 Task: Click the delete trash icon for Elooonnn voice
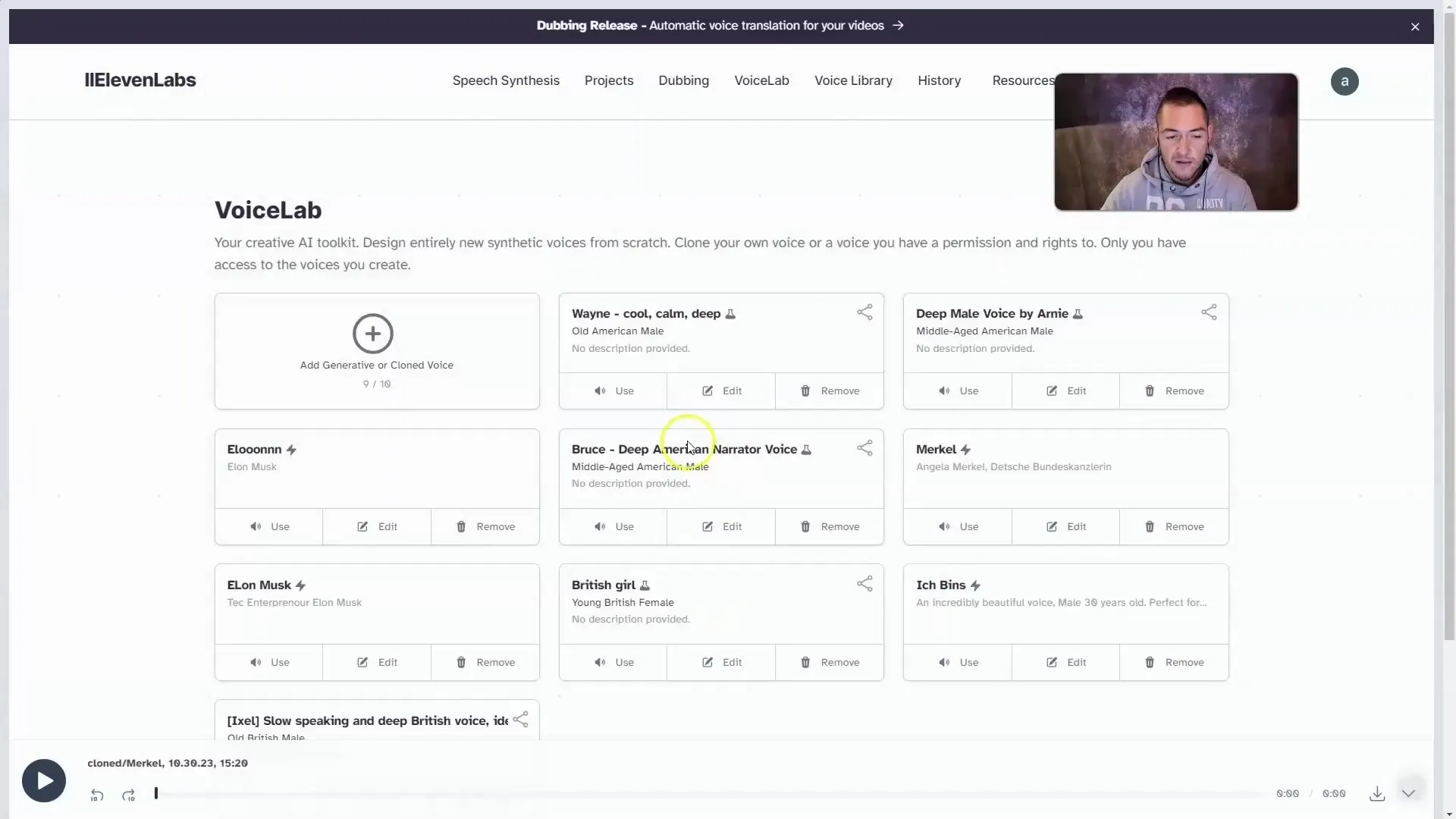click(461, 526)
